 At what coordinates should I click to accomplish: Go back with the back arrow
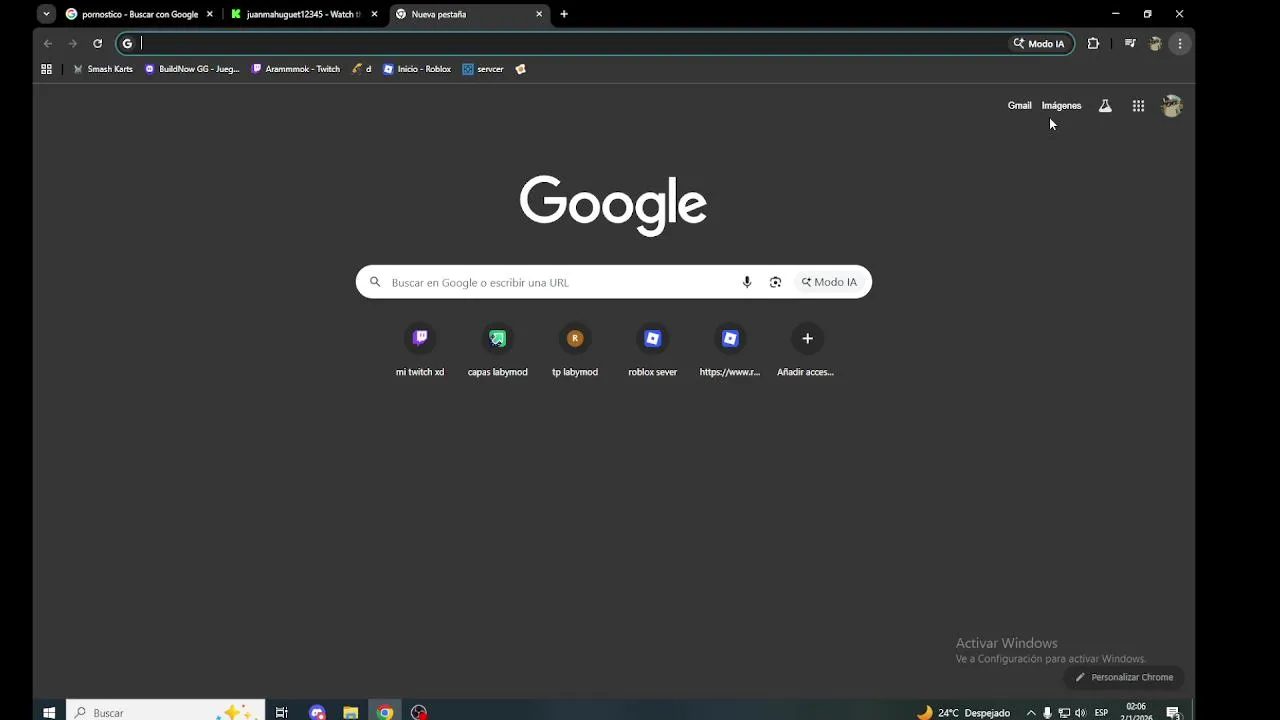47,43
